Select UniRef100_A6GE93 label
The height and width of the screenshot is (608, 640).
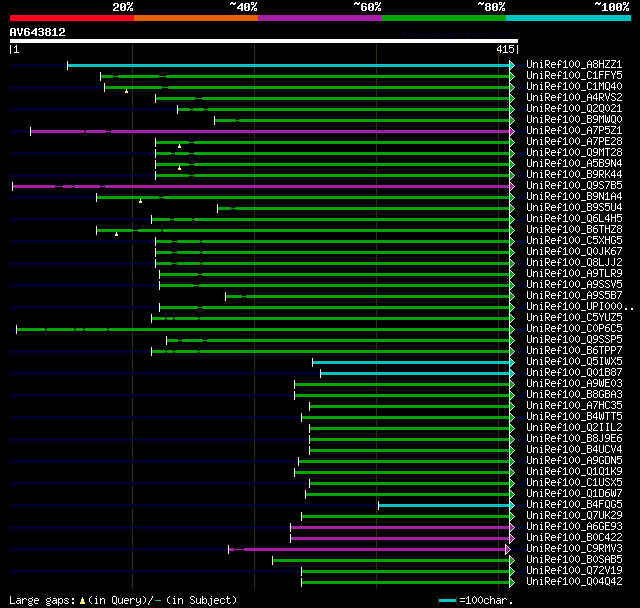(x=574, y=527)
